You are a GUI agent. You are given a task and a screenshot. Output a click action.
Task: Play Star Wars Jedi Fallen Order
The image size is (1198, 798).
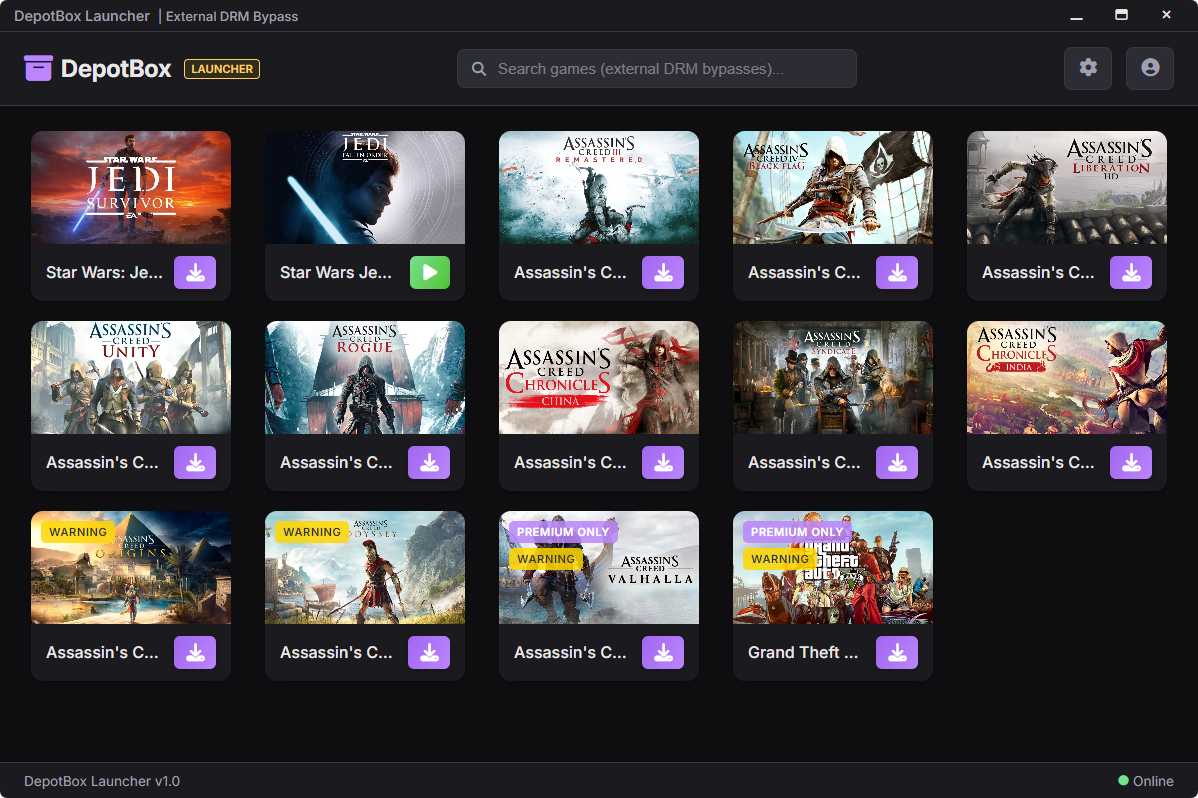429,273
